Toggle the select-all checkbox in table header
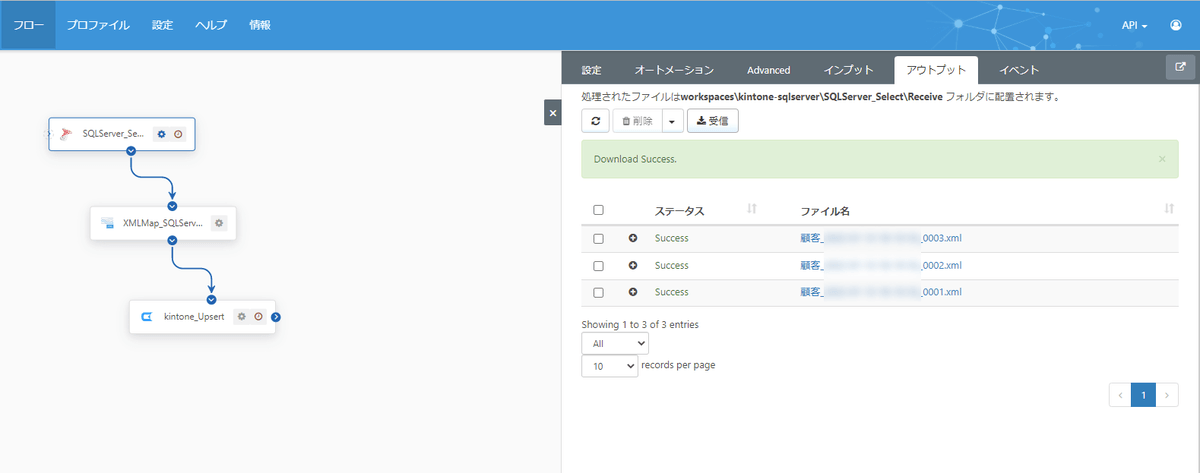1200x473 pixels. (598, 210)
